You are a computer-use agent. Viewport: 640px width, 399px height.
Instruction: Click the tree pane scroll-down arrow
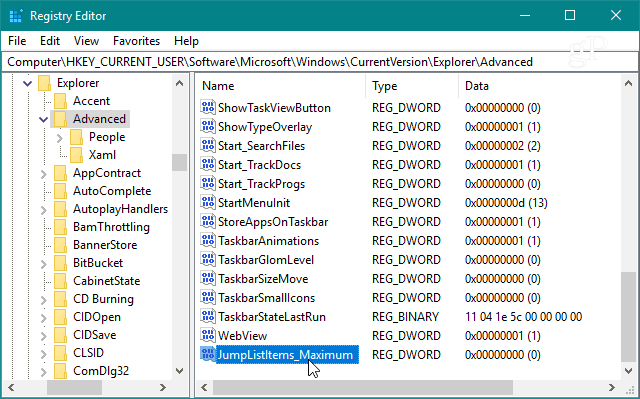click(x=179, y=371)
